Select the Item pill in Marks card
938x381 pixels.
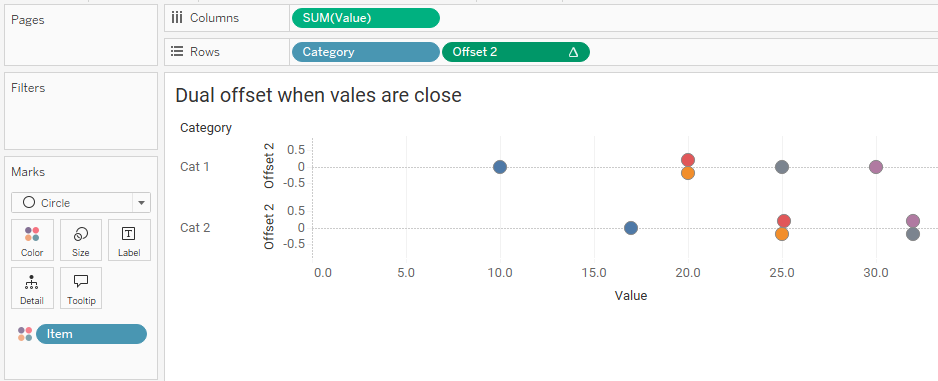(x=91, y=334)
